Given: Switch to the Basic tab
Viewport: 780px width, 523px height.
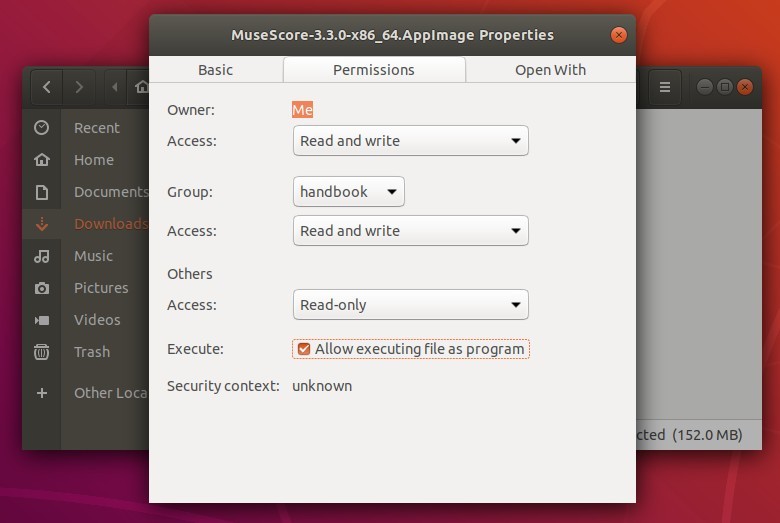Looking at the screenshot, I should coord(215,70).
